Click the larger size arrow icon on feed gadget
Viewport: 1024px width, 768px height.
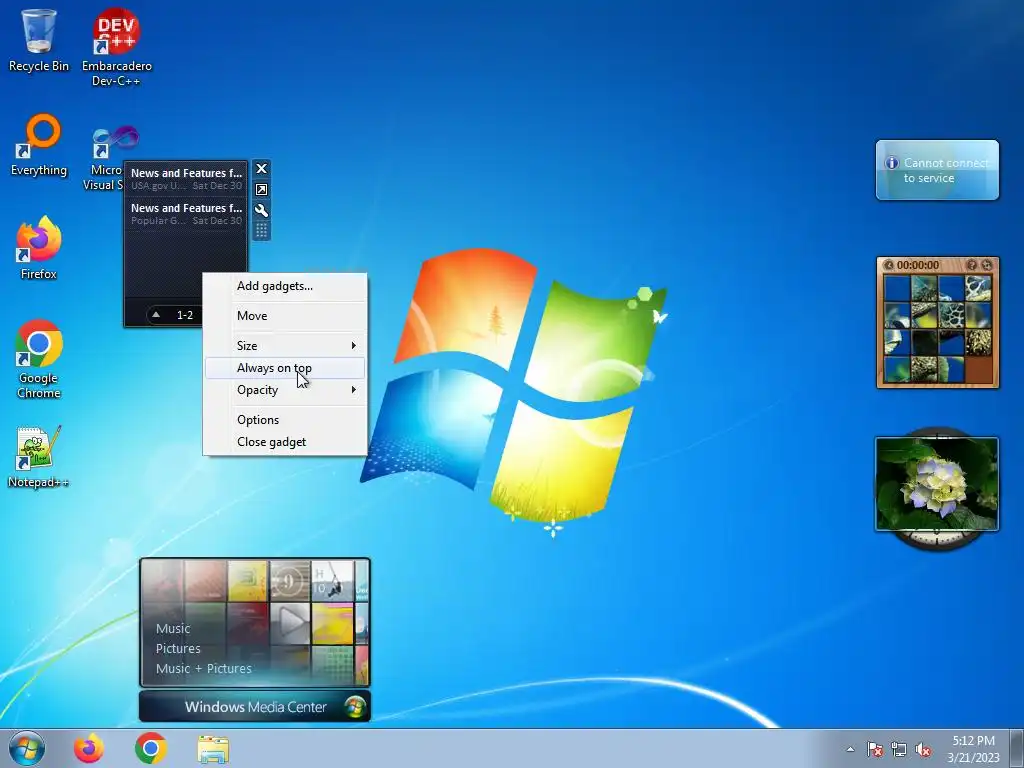pos(261,189)
